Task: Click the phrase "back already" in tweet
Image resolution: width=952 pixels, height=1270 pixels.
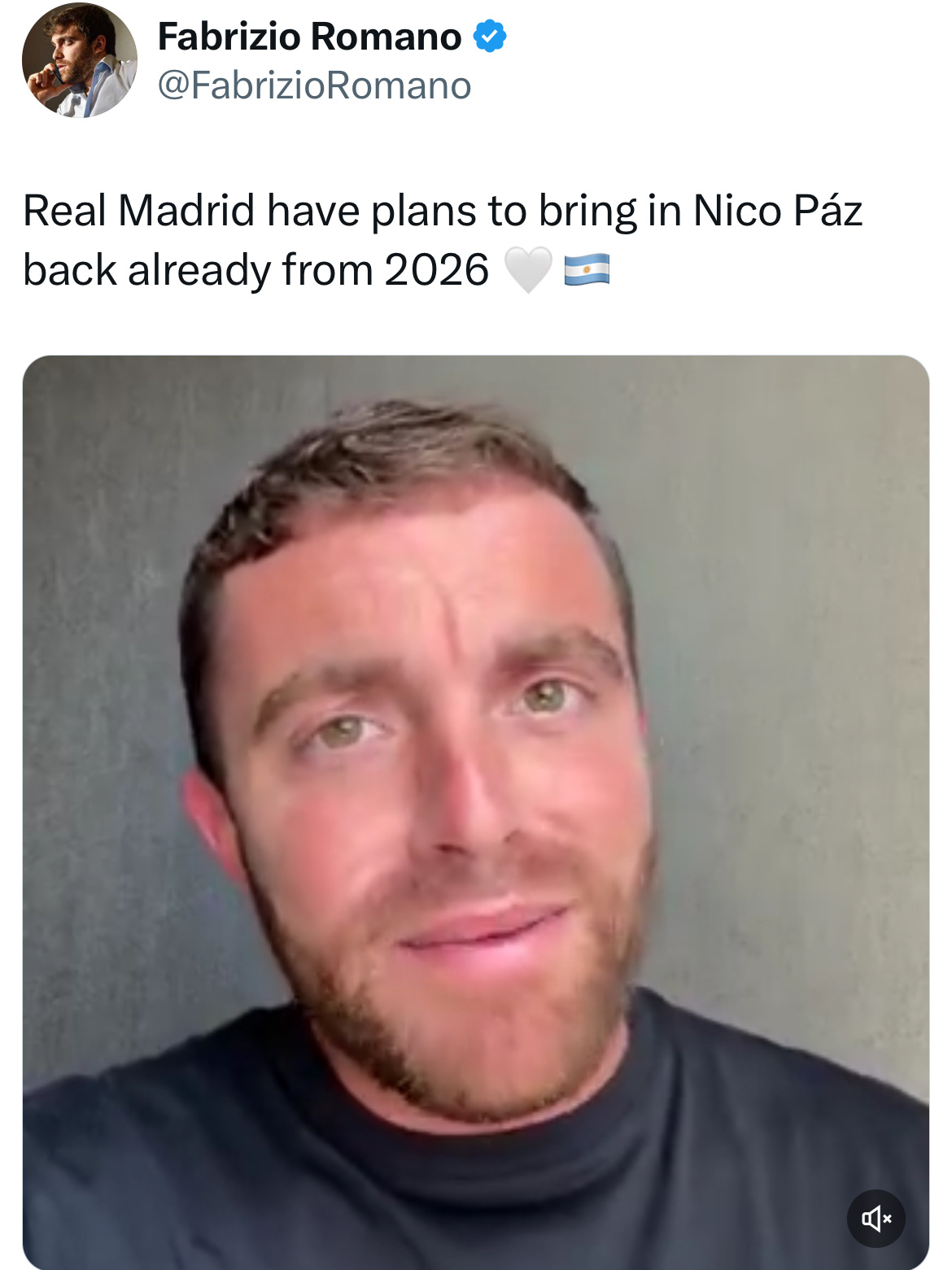Action: [x=147, y=271]
